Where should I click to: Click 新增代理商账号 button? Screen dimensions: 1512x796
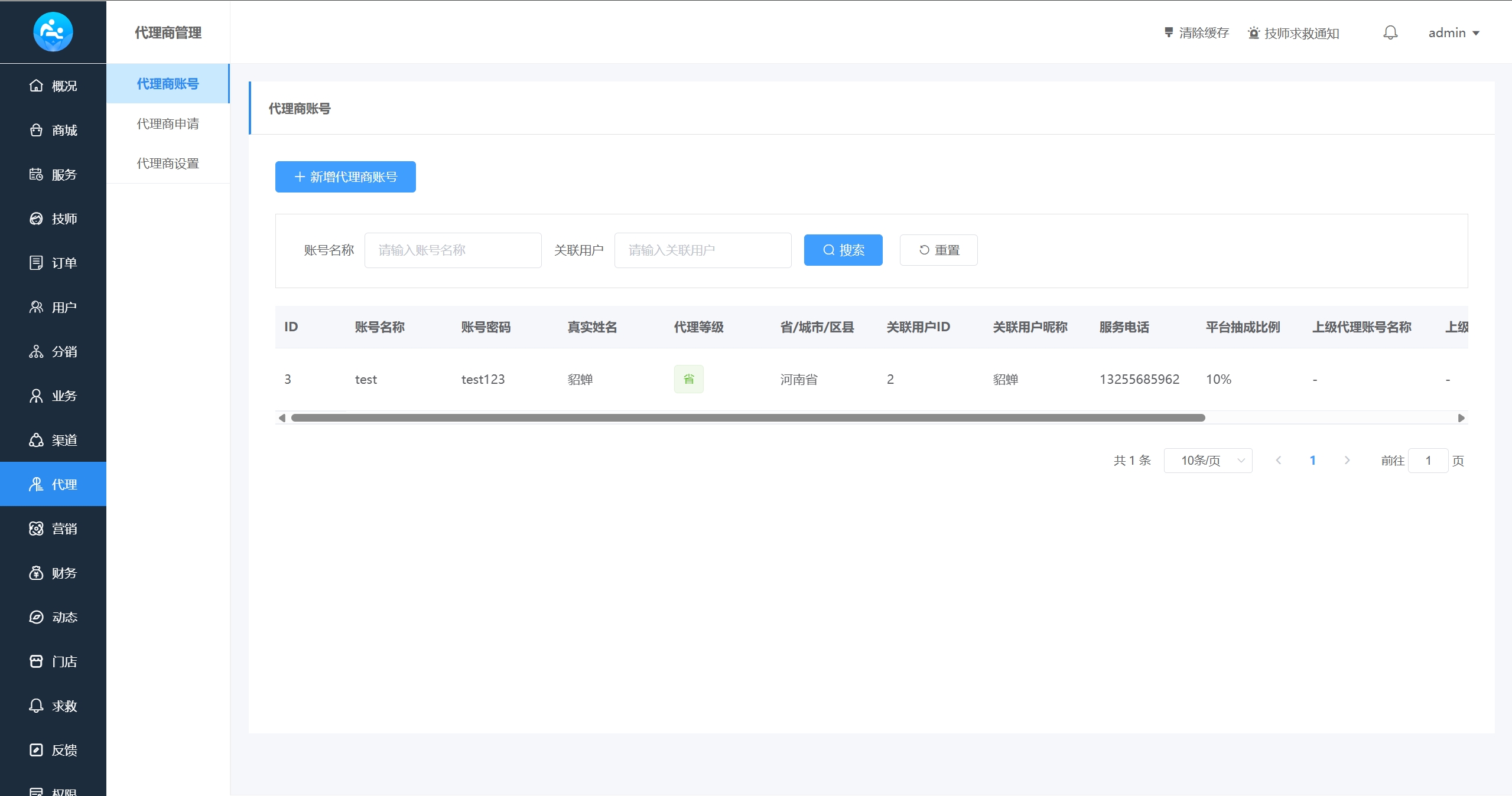[x=345, y=177]
